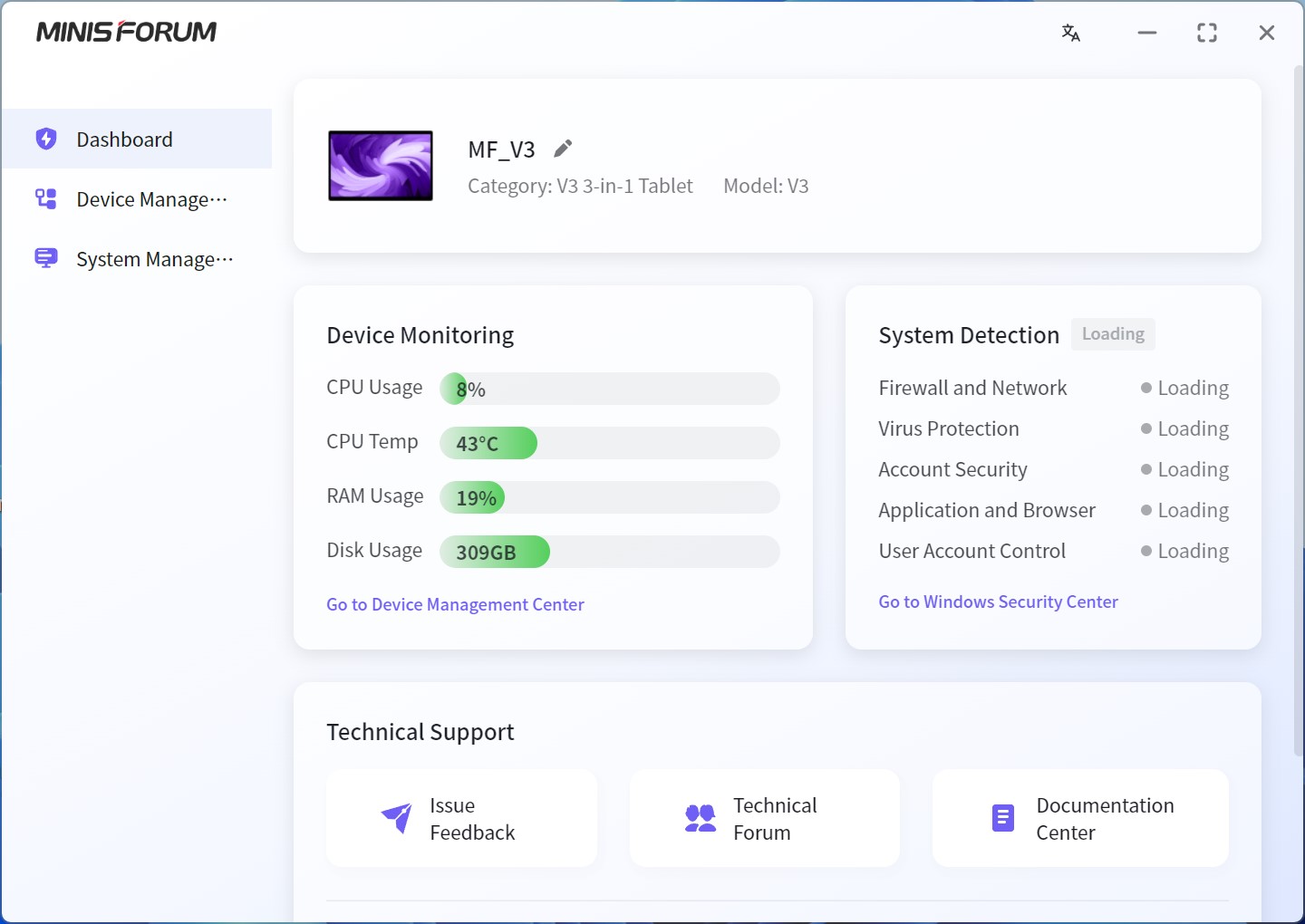Select Device Management in the sidebar
Image resolution: width=1305 pixels, height=924 pixels.
[151, 199]
